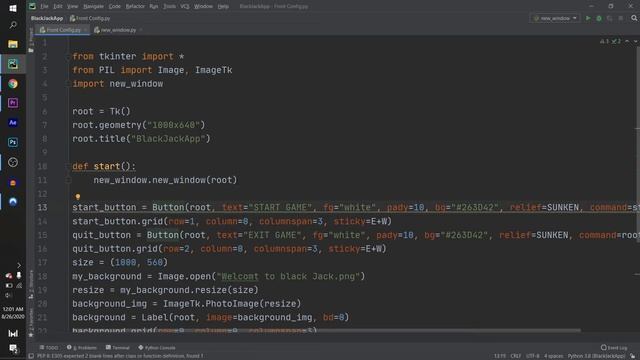Image resolution: width=640 pixels, height=360 pixels.
Task: Open the Window menu
Action: (x=203, y=6)
